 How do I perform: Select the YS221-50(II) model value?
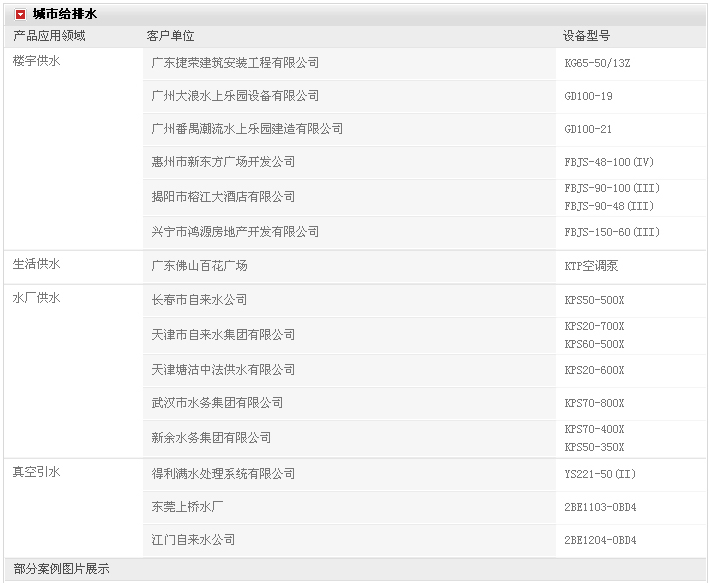(x=600, y=474)
